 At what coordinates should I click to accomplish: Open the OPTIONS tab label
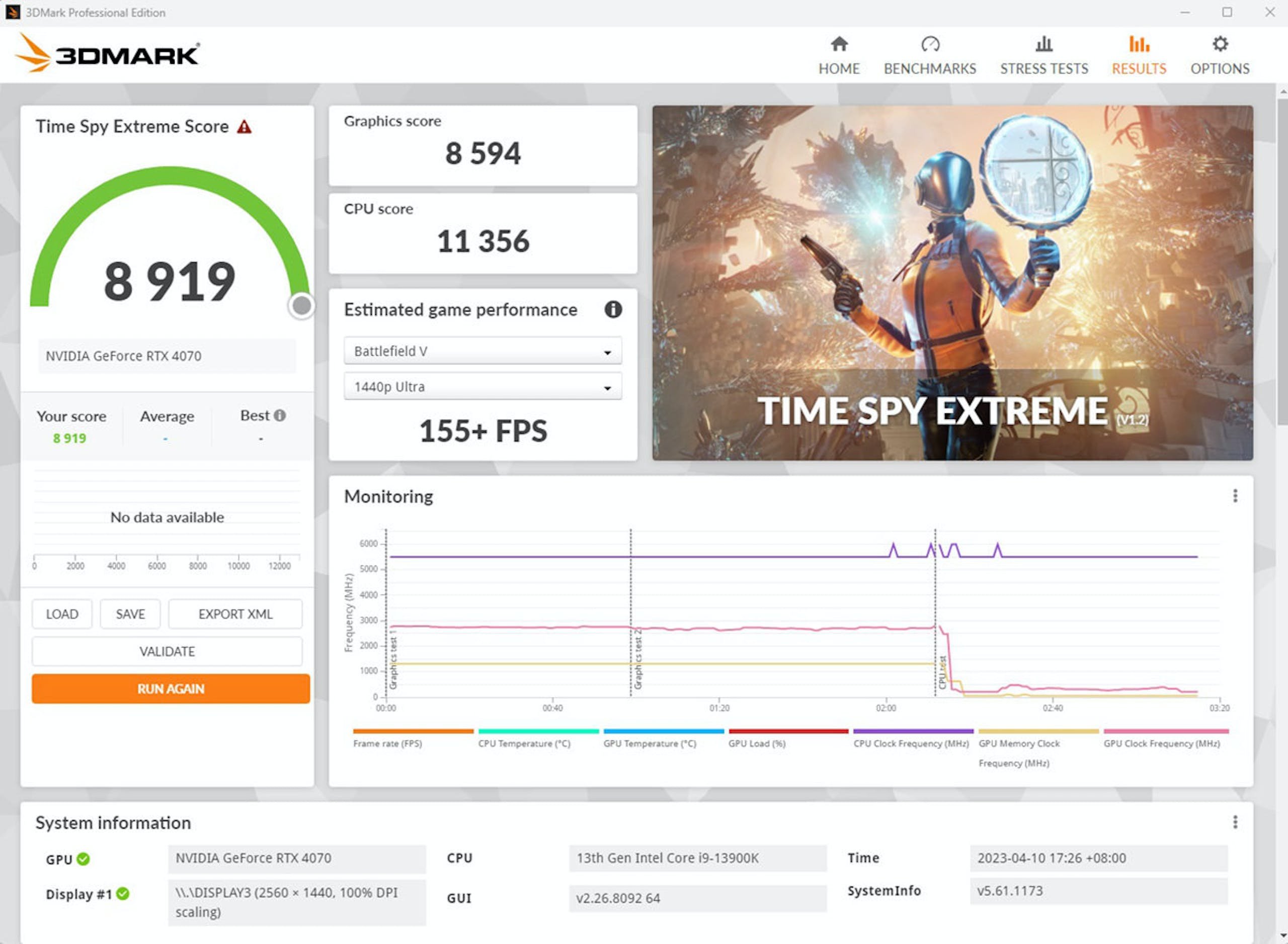[1220, 68]
